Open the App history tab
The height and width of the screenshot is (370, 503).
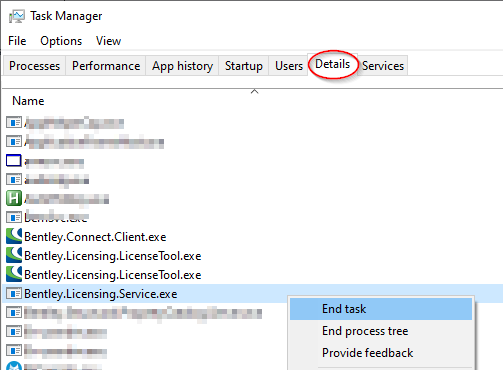182,66
